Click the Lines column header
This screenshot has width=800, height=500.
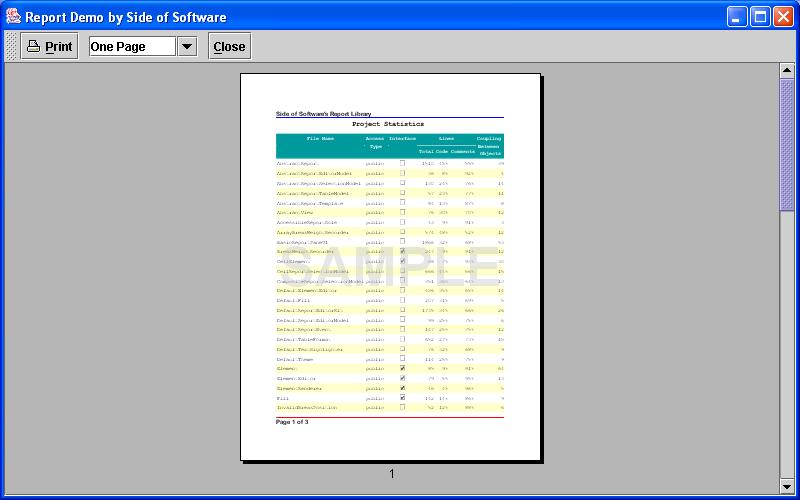pyautogui.click(x=446, y=139)
